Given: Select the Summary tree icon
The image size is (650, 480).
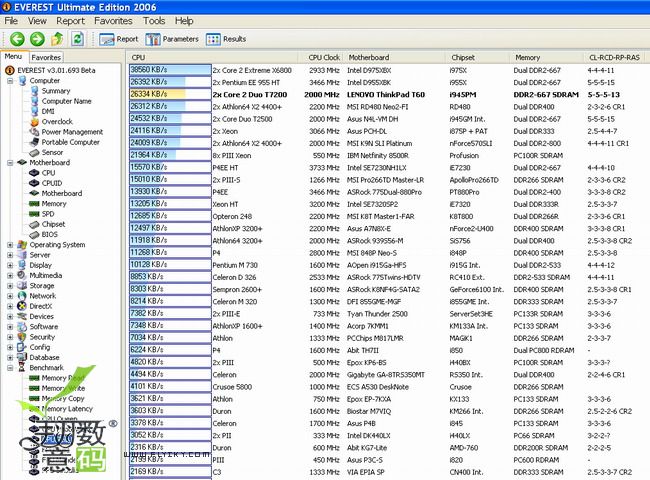Looking at the screenshot, I should coord(35,91).
